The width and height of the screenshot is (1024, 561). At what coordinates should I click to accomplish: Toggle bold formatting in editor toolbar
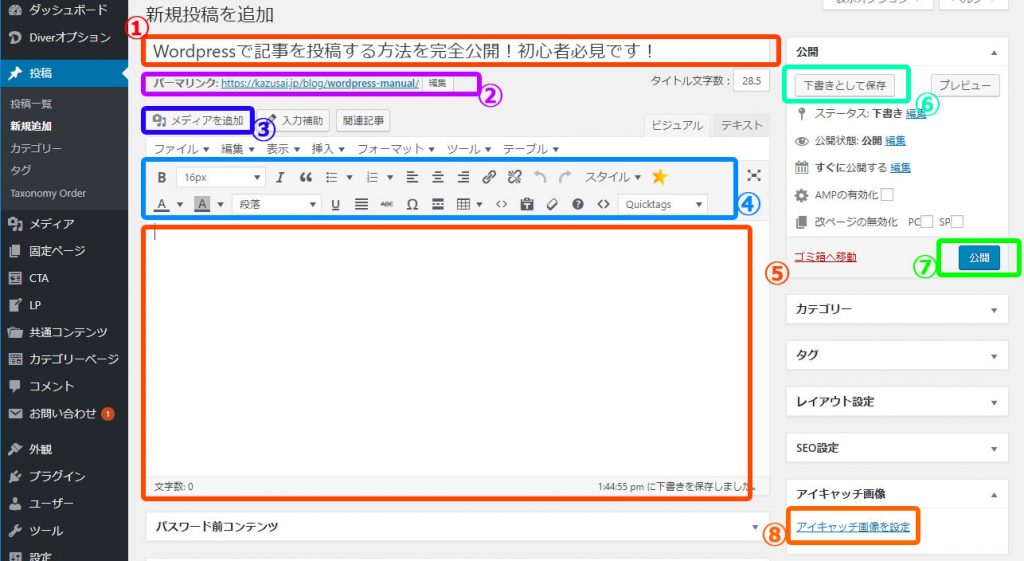point(162,177)
